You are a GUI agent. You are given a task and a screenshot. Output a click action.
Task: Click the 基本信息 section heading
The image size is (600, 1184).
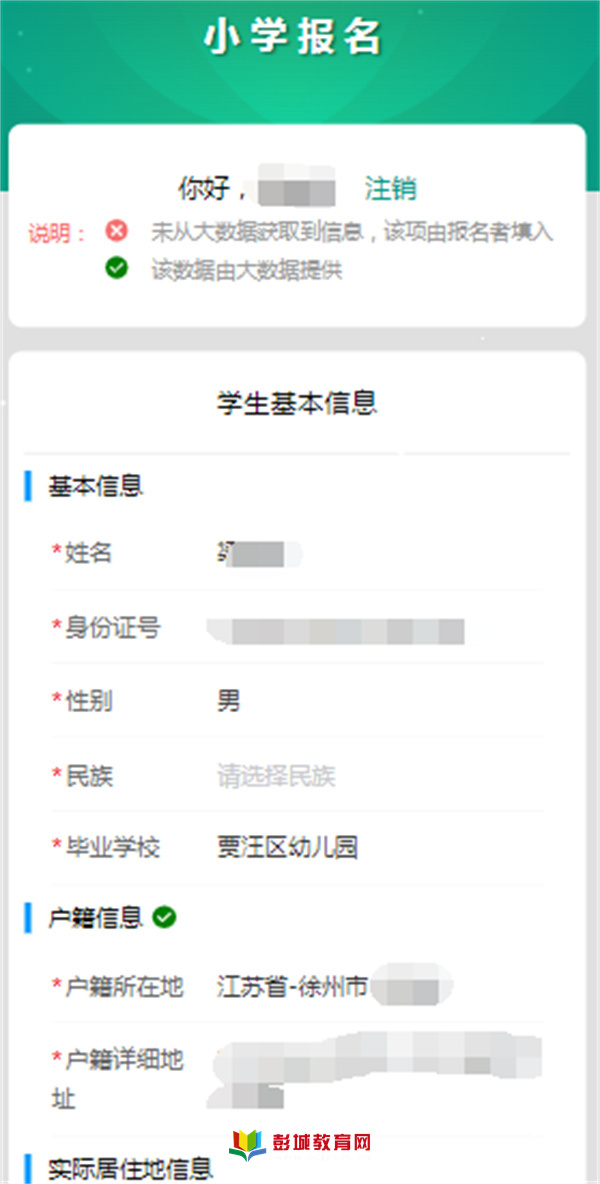pos(96,486)
